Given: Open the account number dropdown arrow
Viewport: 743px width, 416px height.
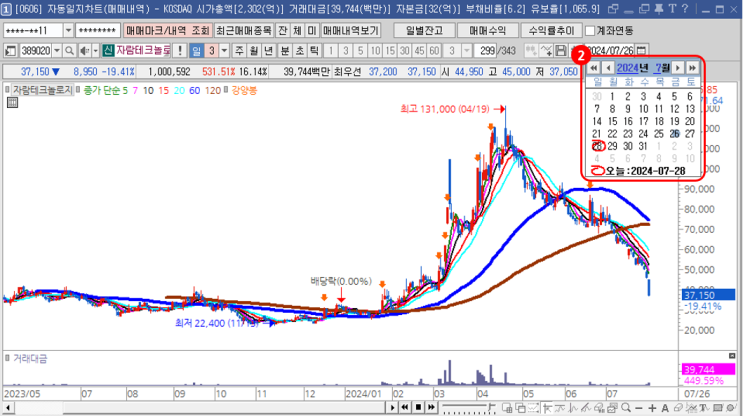Looking at the screenshot, I should pos(68,30).
